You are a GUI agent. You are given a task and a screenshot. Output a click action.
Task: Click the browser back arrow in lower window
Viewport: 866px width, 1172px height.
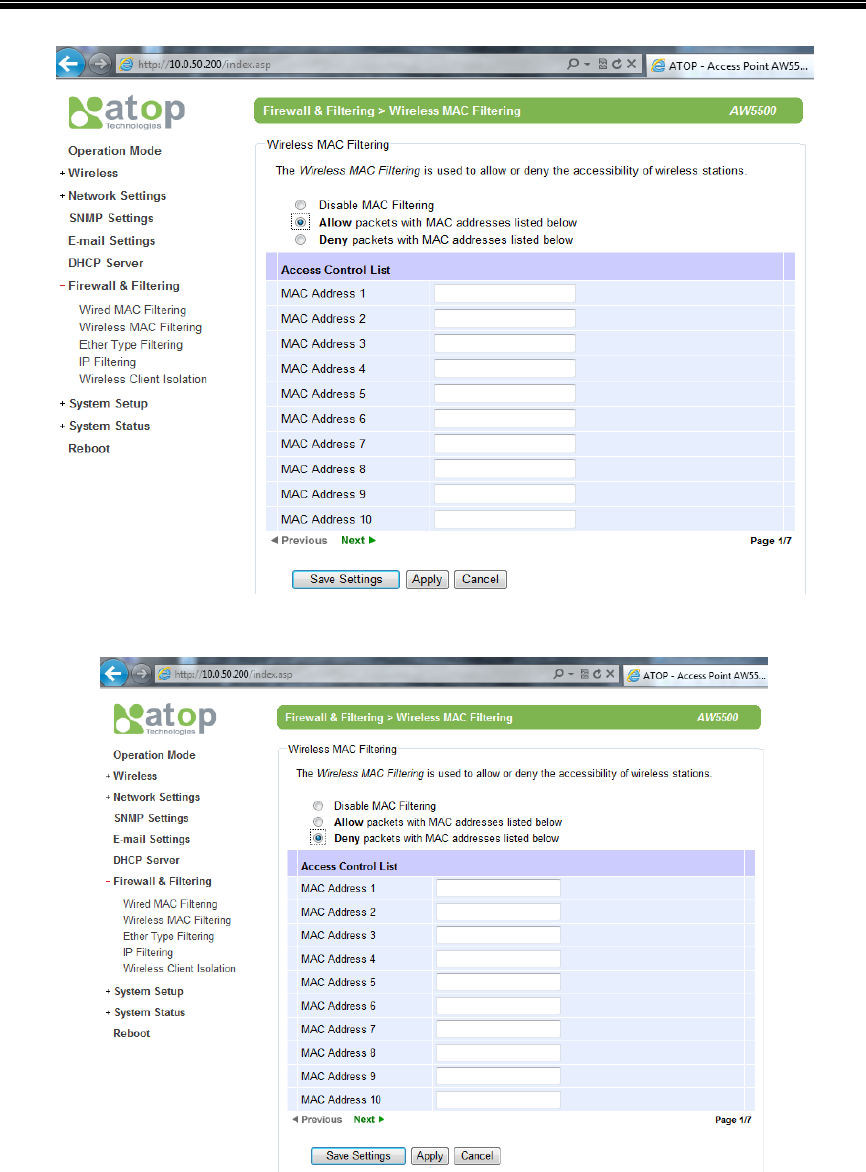coord(113,673)
